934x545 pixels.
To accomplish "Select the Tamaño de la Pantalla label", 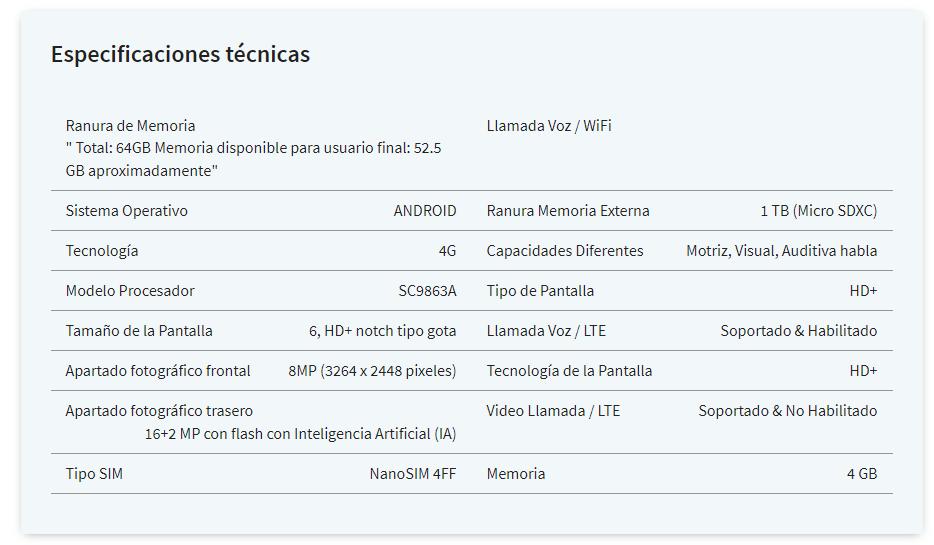I will point(139,331).
